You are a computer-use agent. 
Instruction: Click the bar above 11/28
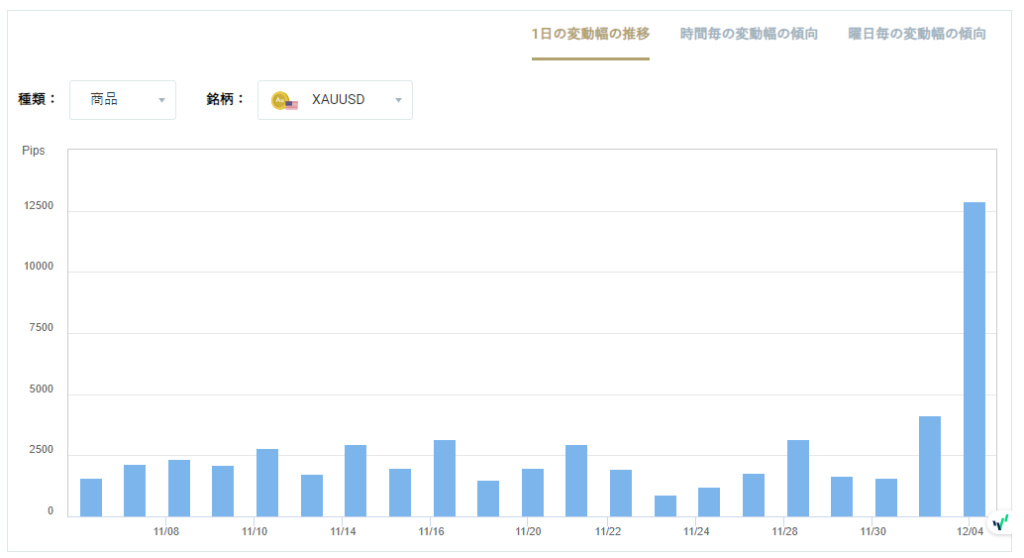coord(798,478)
